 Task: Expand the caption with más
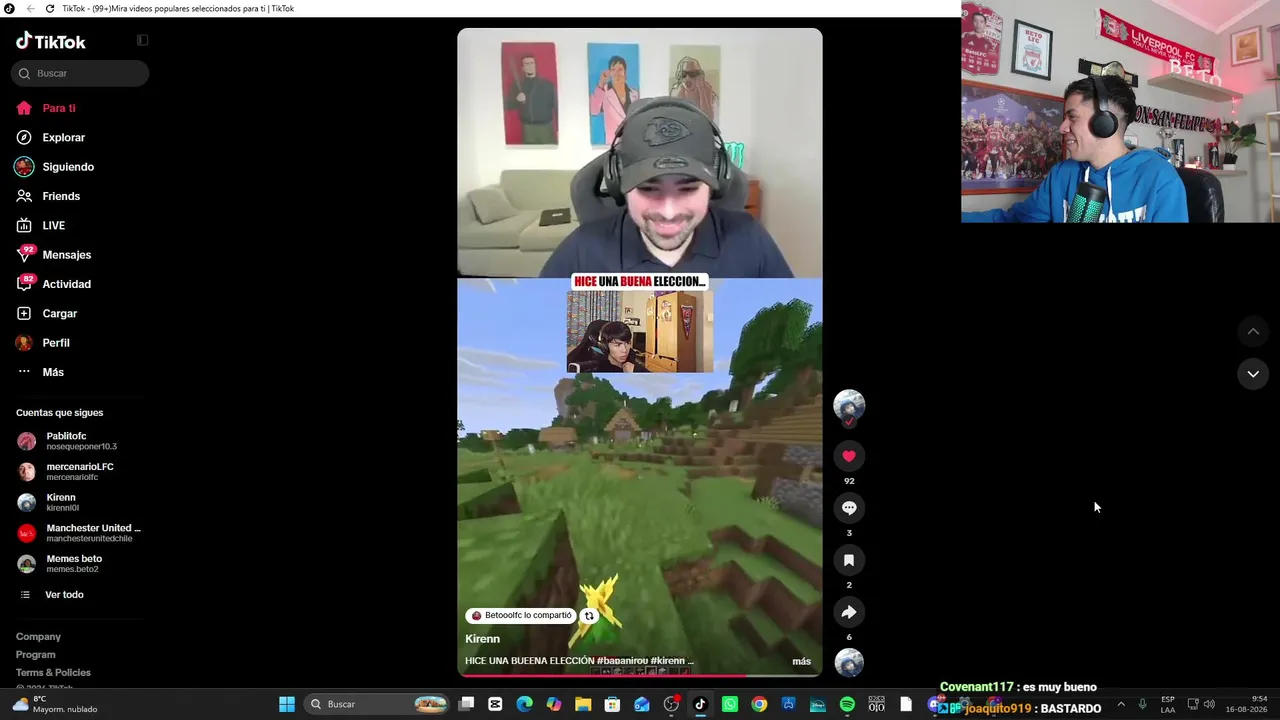[x=802, y=661]
